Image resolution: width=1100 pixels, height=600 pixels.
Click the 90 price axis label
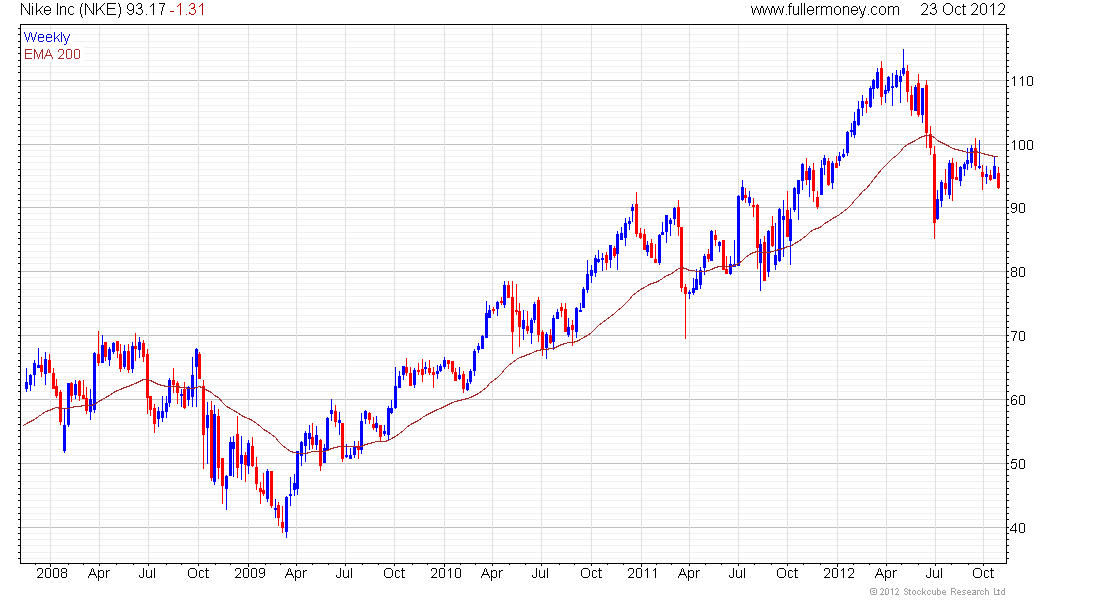pos(1018,208)
